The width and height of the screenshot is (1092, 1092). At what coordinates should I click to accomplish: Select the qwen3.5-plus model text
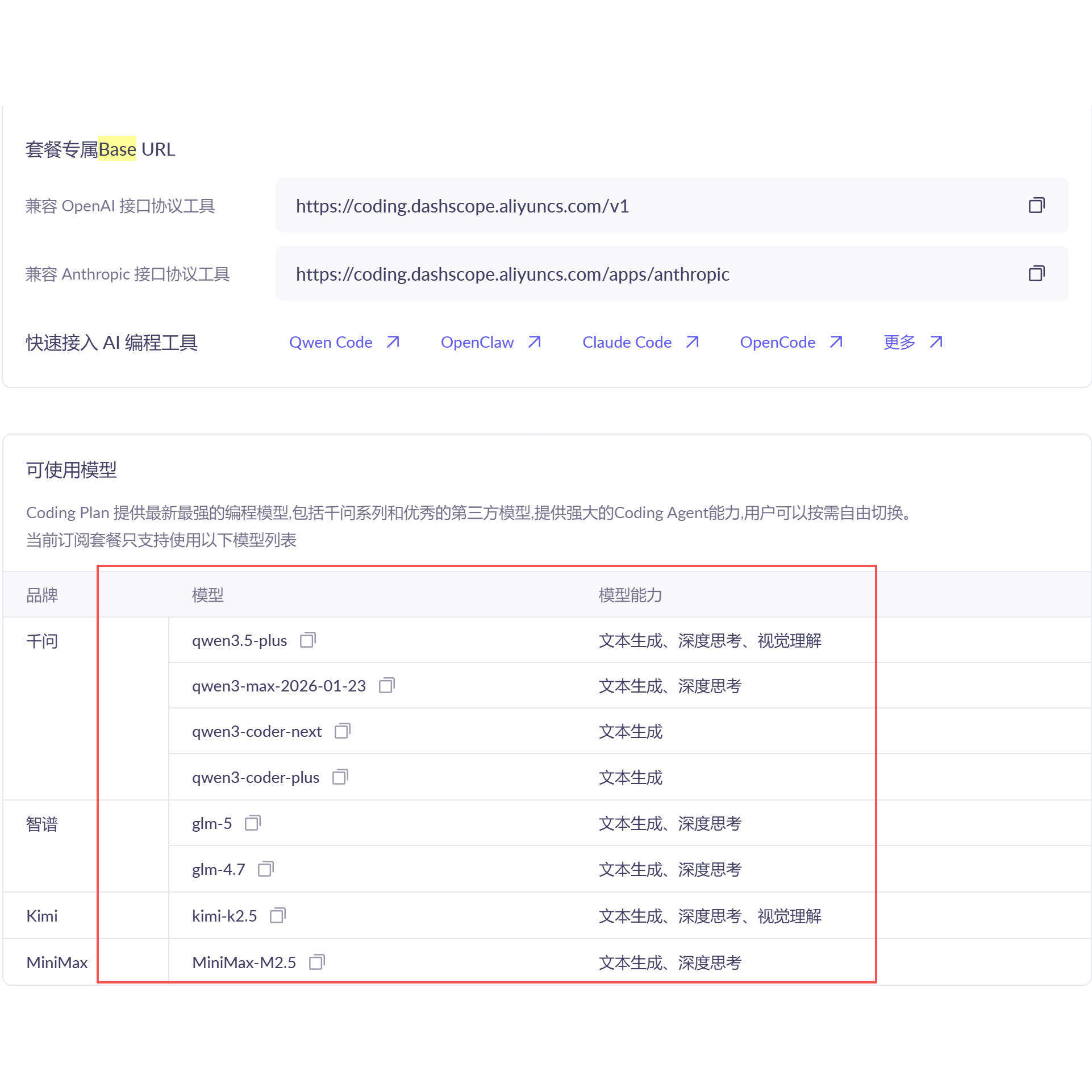pyautogui.click(x=240, y=640)
